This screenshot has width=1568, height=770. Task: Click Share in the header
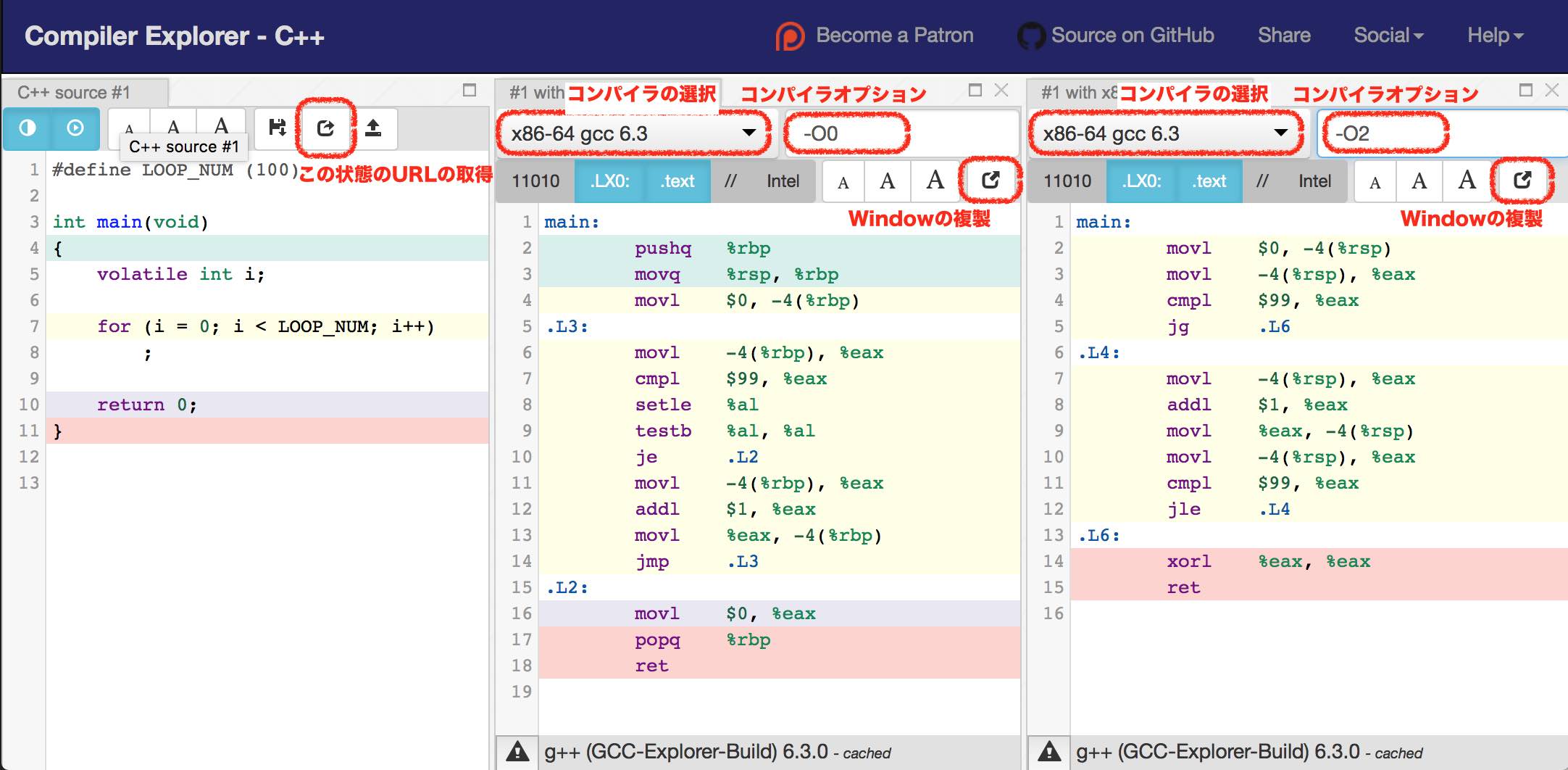(1284, 36)
